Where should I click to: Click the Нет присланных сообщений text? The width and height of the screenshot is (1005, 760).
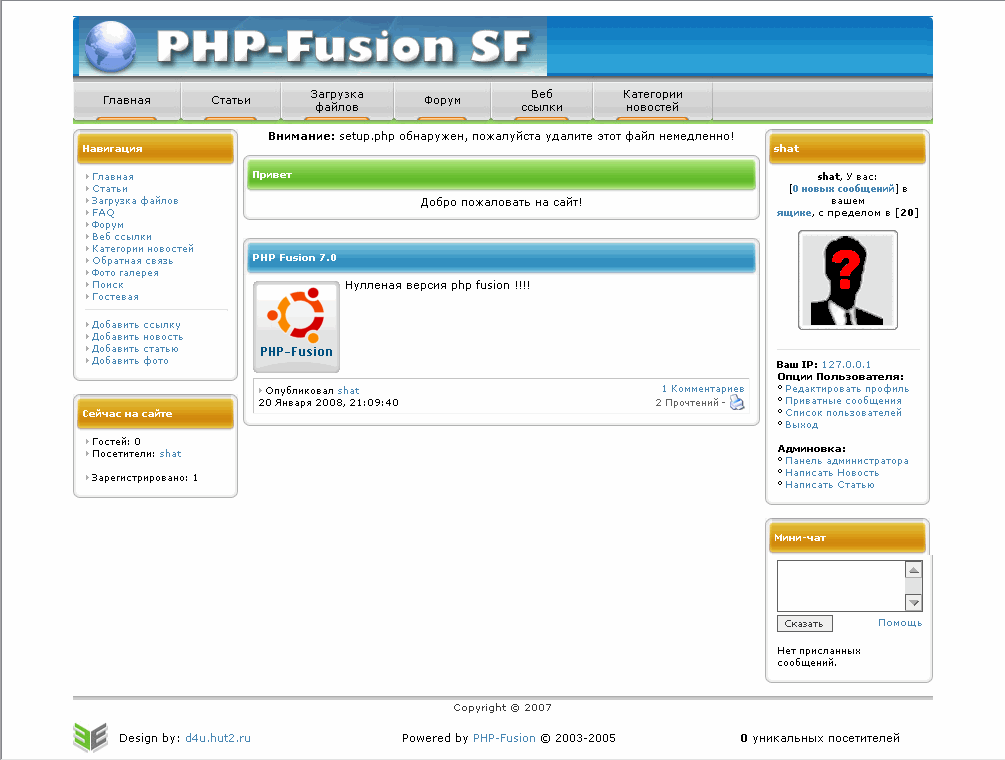819,657
